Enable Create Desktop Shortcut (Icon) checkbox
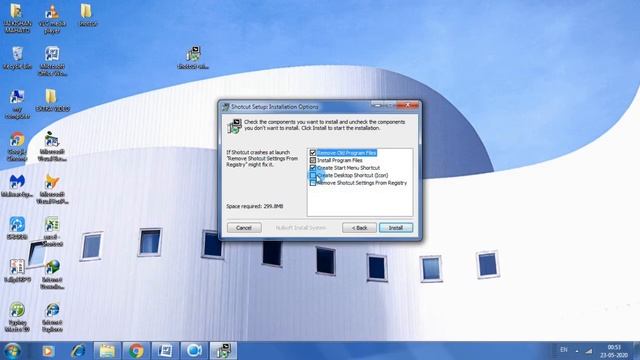Screen dimensions: 640x360 pyautogui.click(x=313, y=176)
